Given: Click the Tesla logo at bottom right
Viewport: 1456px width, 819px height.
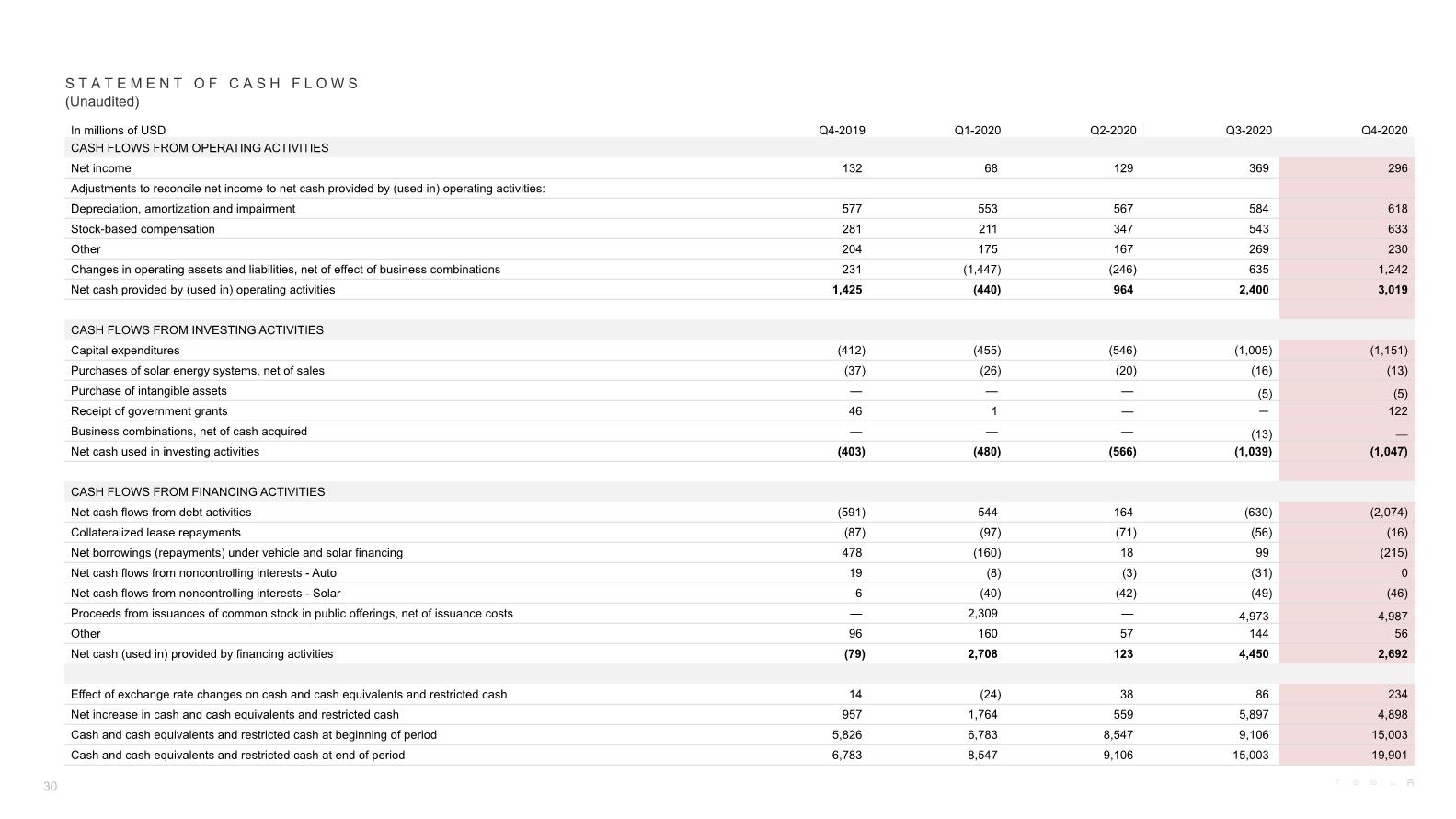Looking at the screenshot, I should click(x=1374, y=782).
